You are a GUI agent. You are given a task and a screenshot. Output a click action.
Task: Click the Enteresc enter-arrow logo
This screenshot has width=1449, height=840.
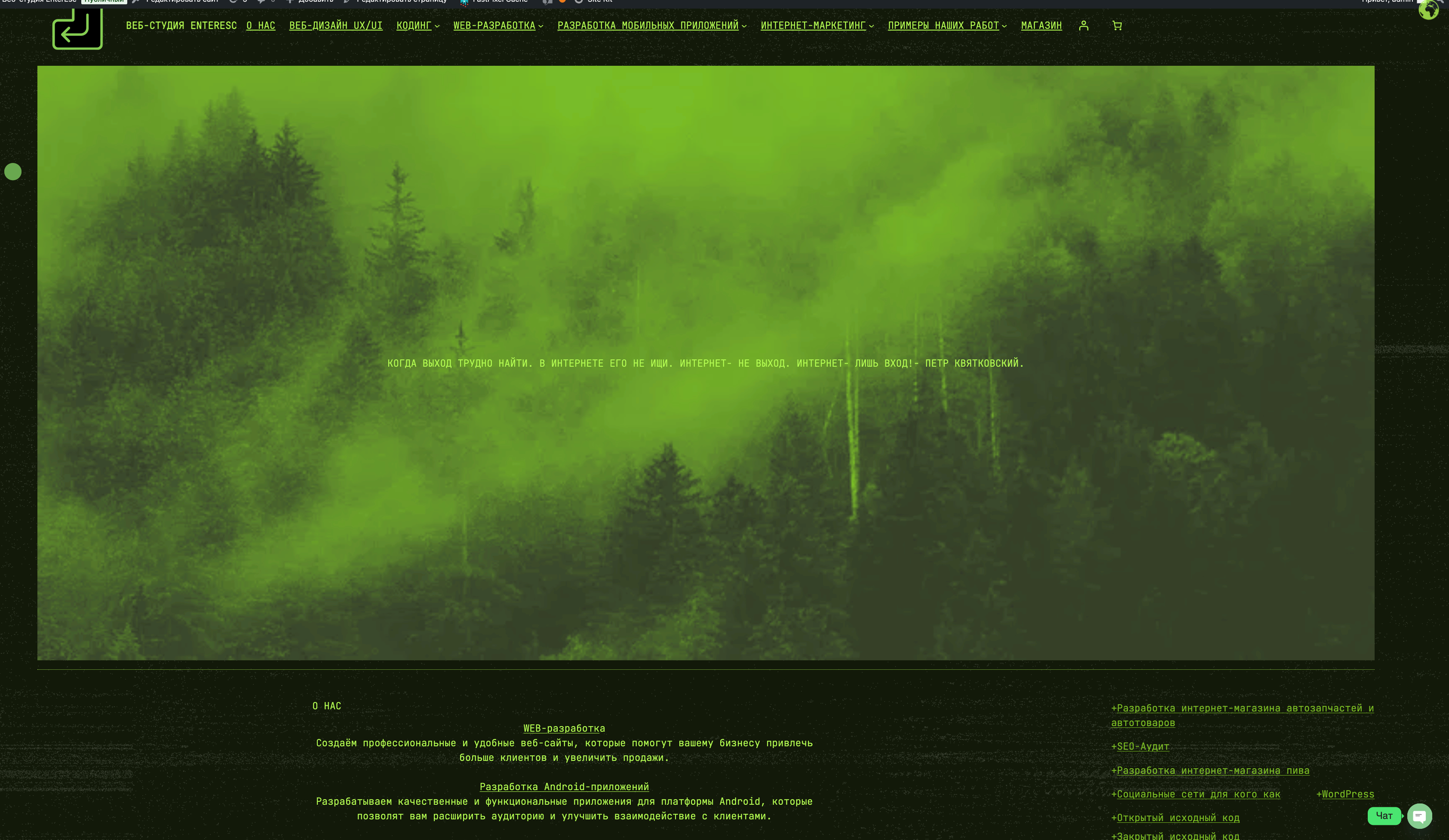(x=78, y=29)
